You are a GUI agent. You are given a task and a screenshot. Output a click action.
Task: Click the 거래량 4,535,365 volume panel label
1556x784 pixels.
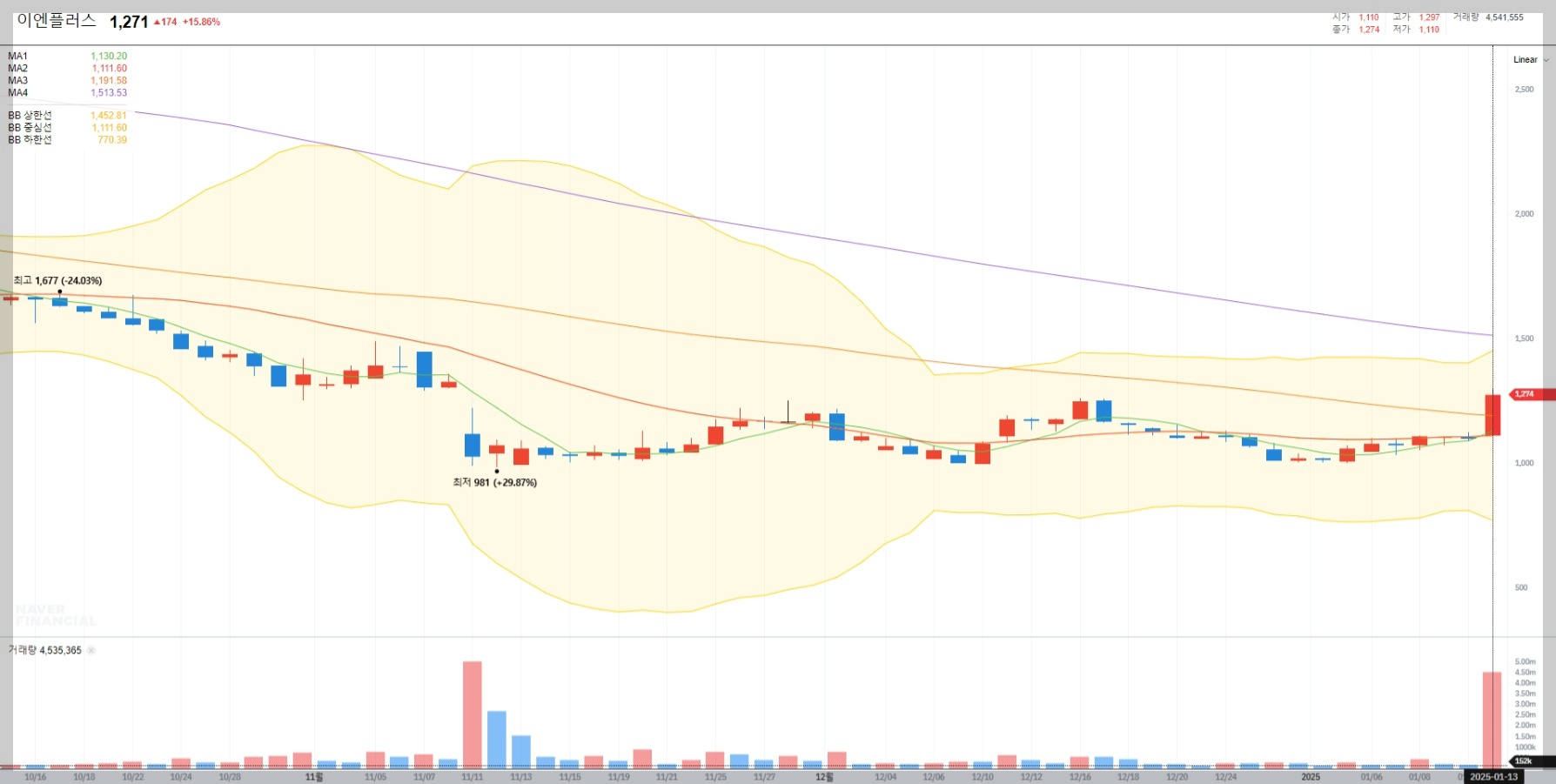(x=44, y=650)
